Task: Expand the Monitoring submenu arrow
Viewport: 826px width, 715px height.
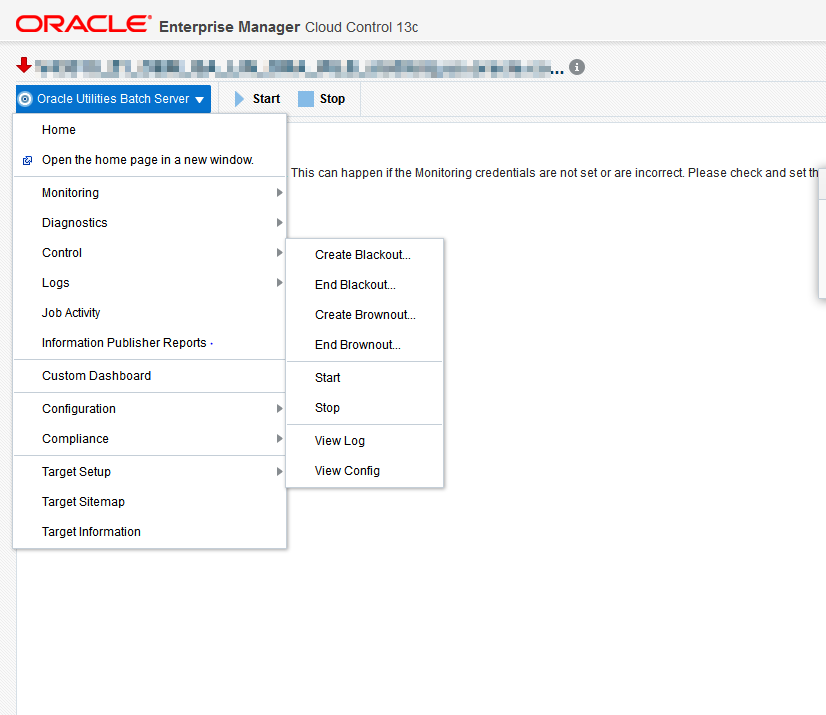Action: pyautogui.click(x=280, y=193)
